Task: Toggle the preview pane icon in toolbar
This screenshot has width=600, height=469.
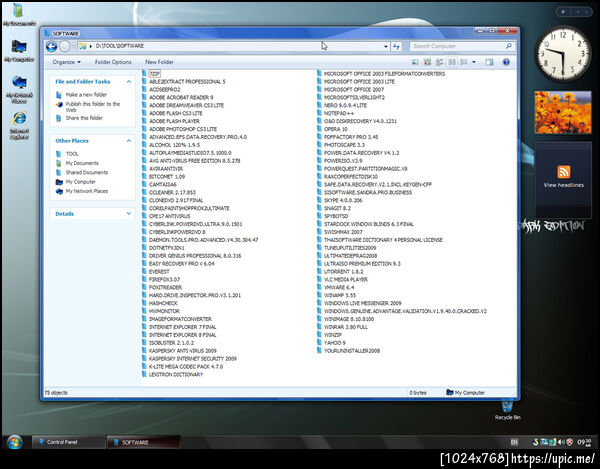Action: (x=489, y=62)
